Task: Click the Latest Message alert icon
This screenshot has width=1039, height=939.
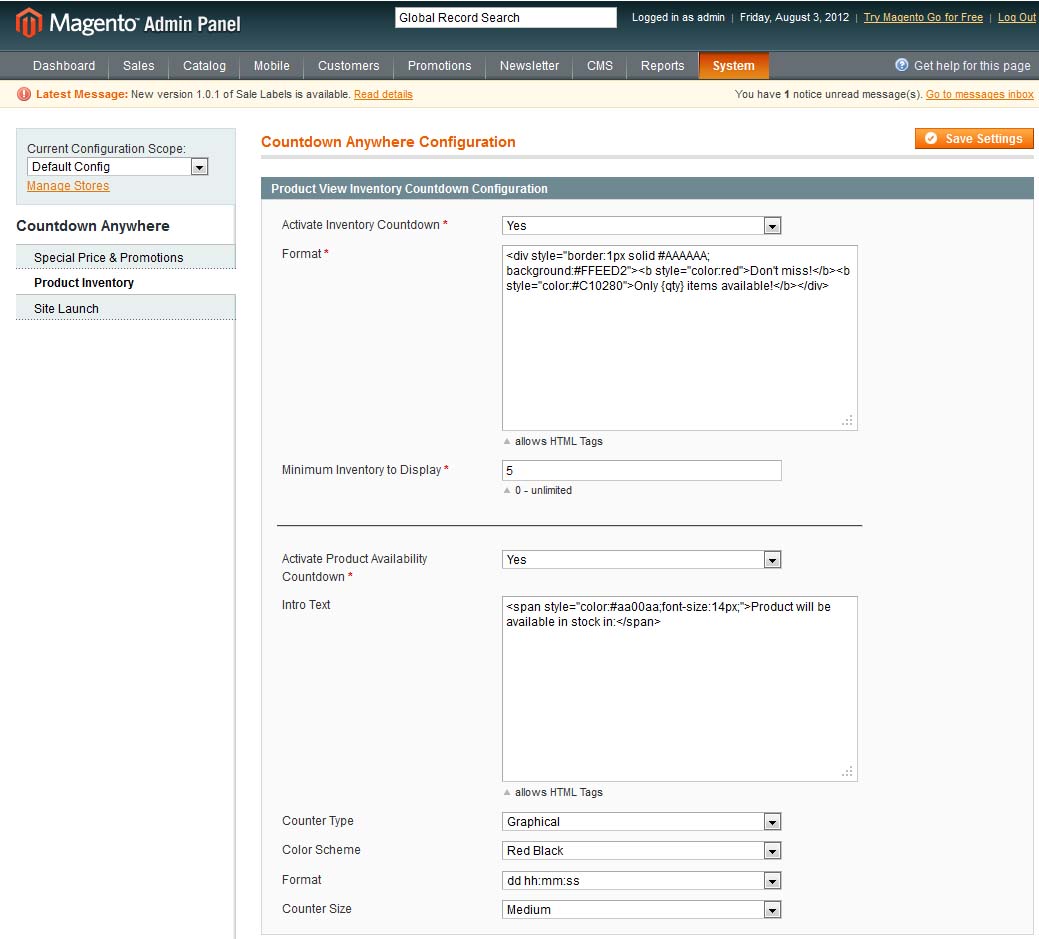Action: tap(24, 94)
